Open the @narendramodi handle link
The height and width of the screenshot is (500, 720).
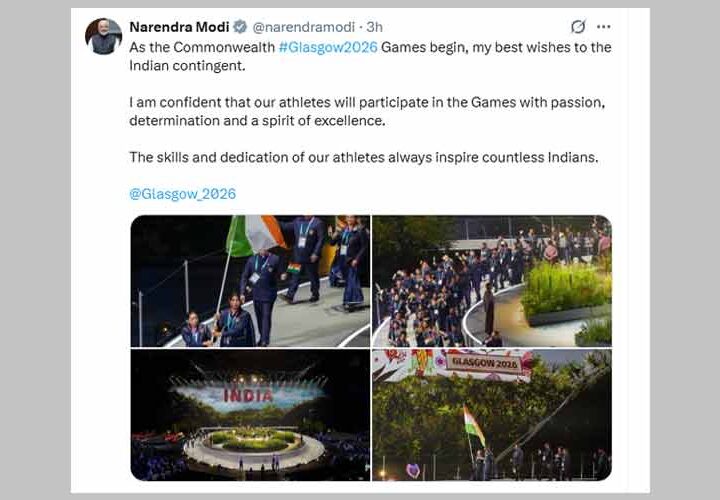coord(304,27)
